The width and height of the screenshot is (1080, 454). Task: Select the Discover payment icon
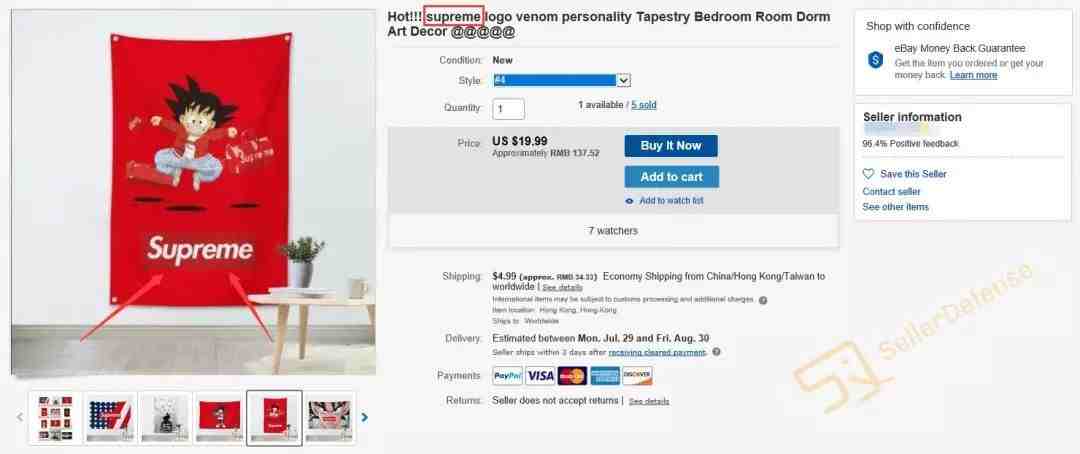tap(637, 376)
